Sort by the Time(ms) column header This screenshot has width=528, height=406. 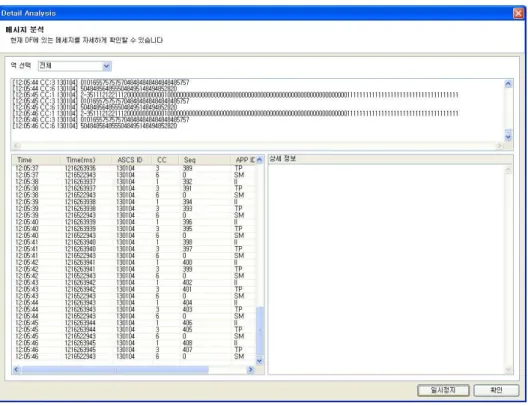pyautogui.click(x=86, y=160)
